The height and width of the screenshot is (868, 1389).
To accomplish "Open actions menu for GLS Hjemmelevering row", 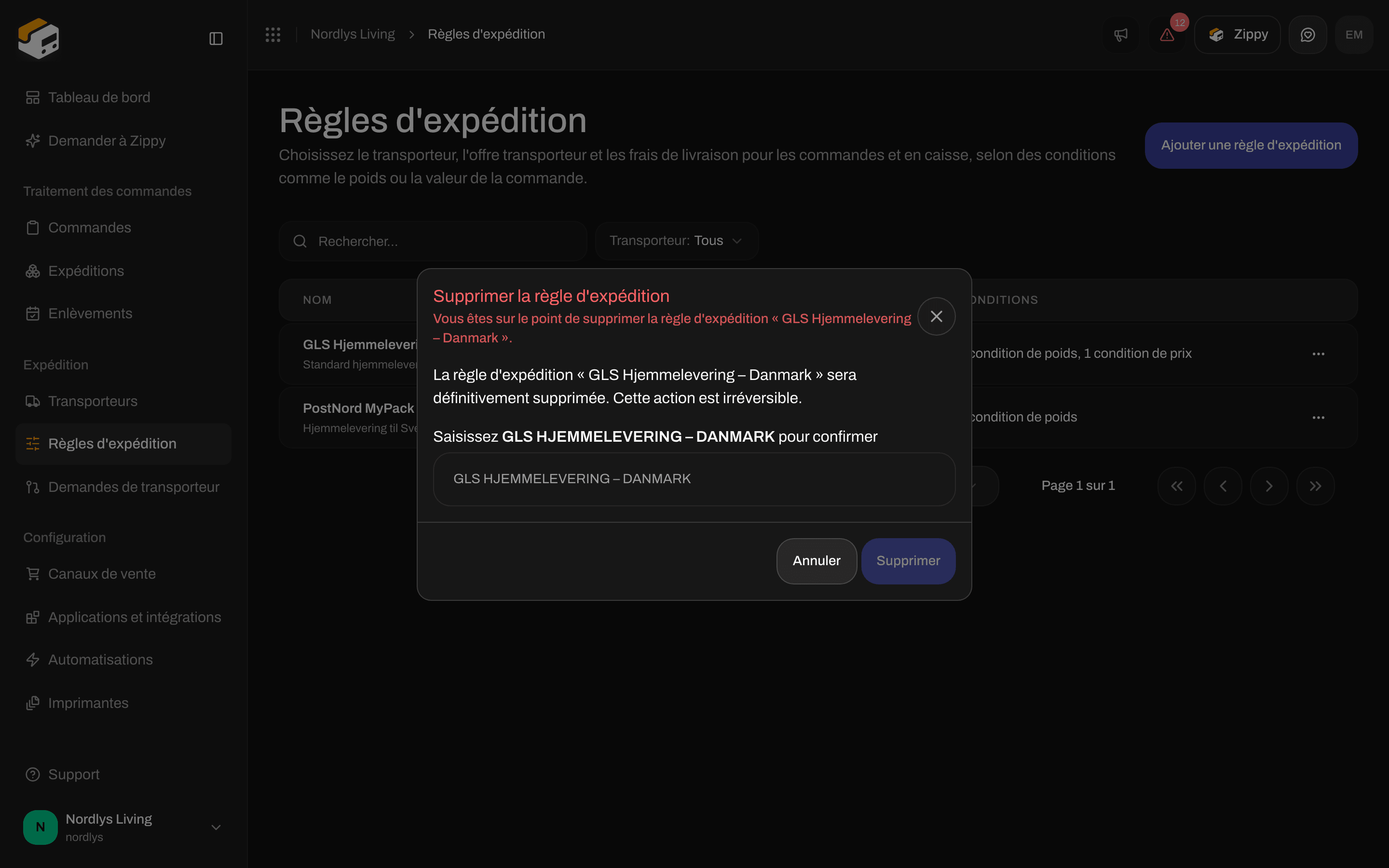I will tap(1319, 353).
